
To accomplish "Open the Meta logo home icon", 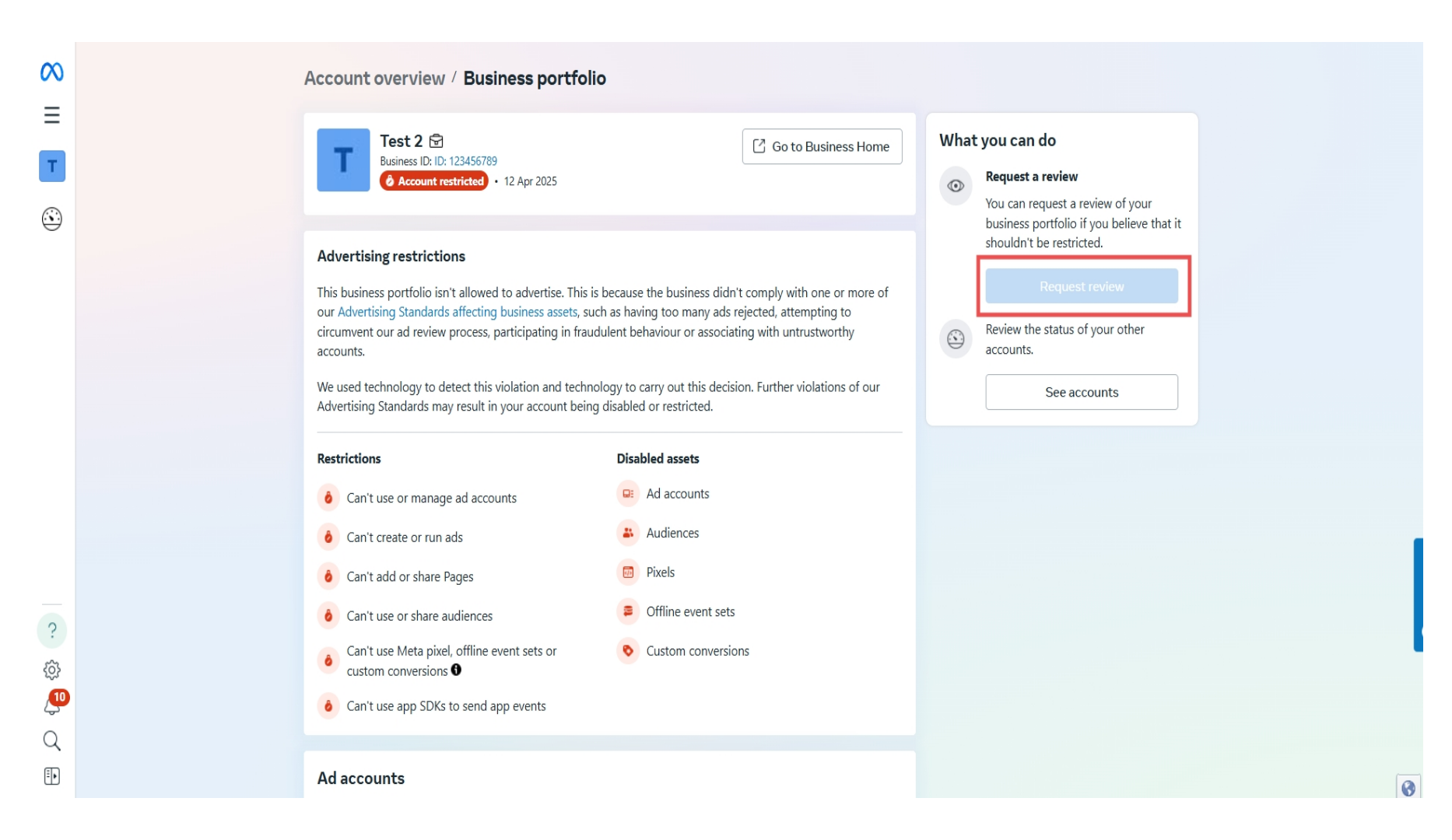I will click(x=51, y=72).
